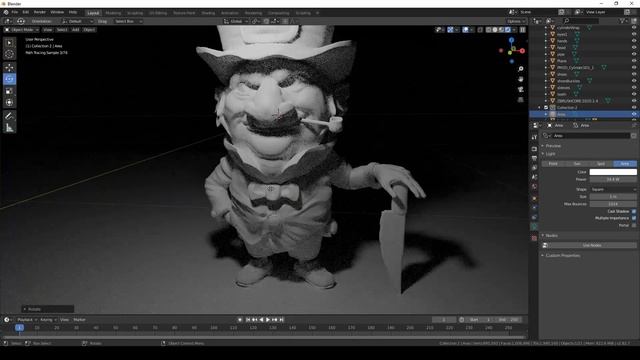Switch to the Shading workspace tab

208,13
